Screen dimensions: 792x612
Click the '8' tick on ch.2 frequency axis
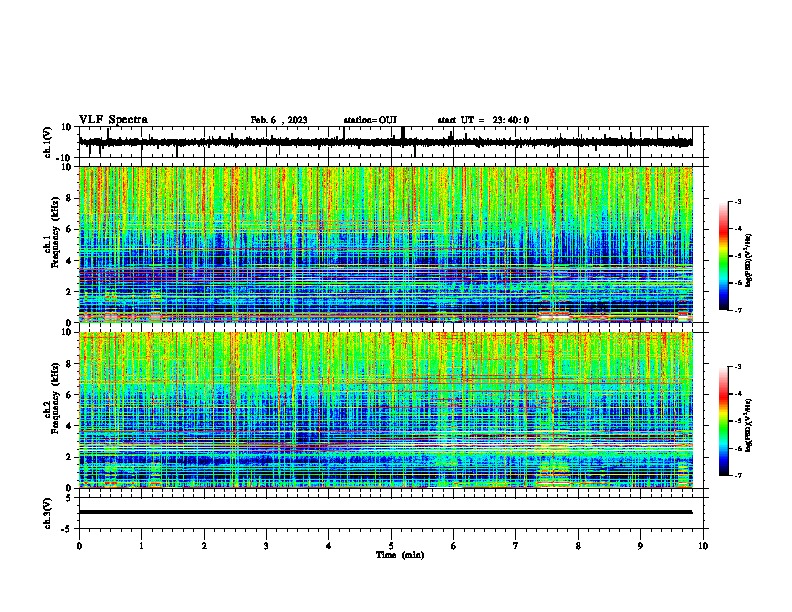click(x=69, y=364)
